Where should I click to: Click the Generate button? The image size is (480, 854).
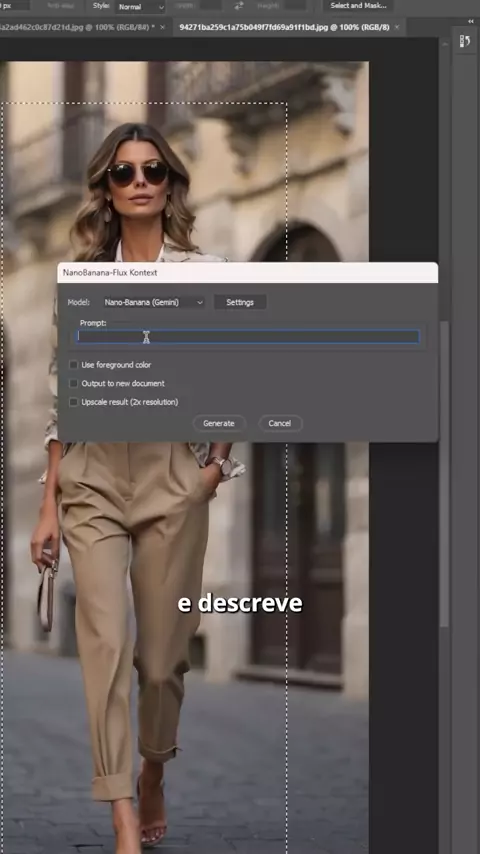coord(218,423)
